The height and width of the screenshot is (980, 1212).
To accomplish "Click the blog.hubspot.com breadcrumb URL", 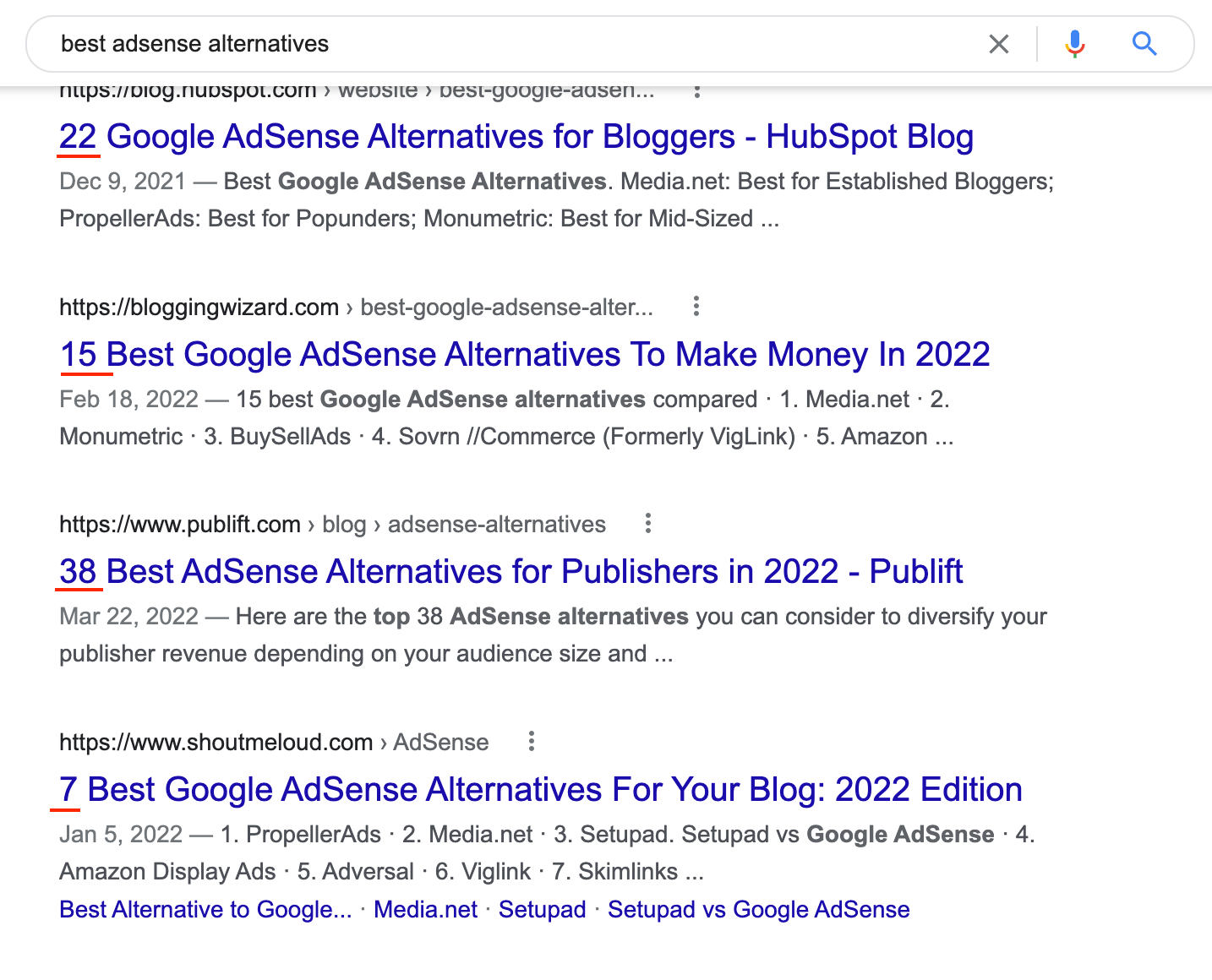I will [x=186, y=90].
